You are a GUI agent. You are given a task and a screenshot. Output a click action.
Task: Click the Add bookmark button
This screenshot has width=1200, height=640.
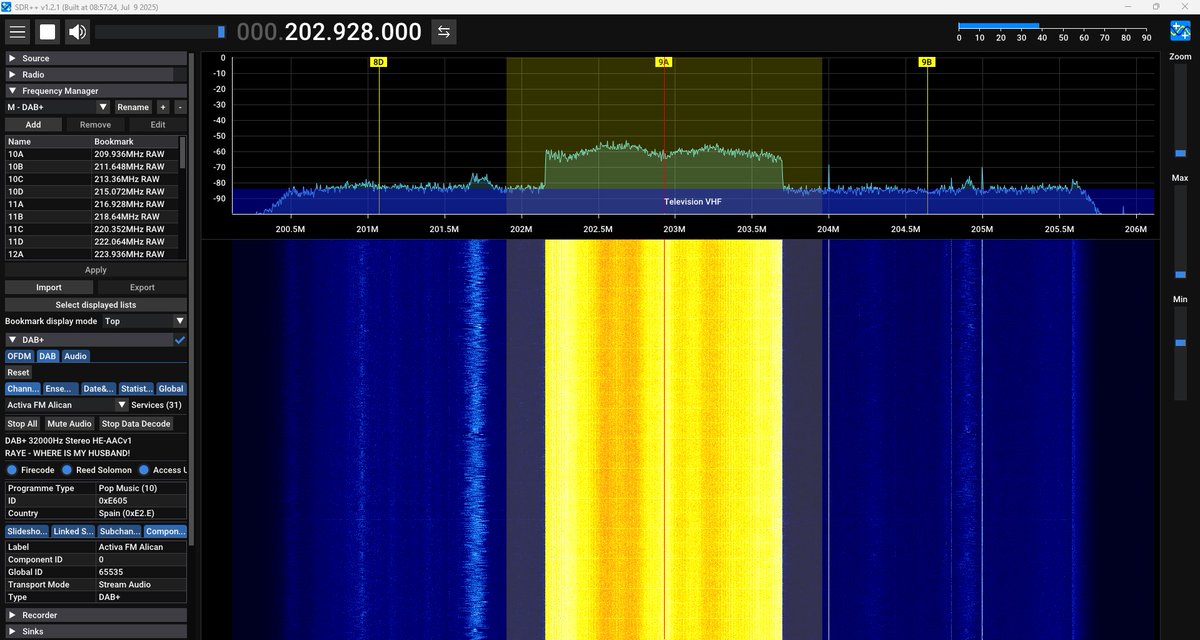point(34,125)
